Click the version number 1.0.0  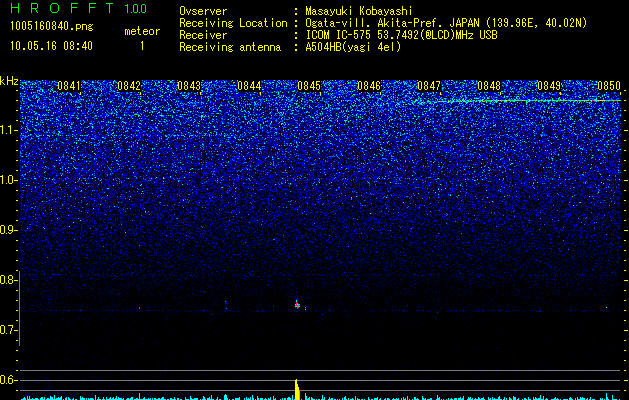click(x=136, y=8)
